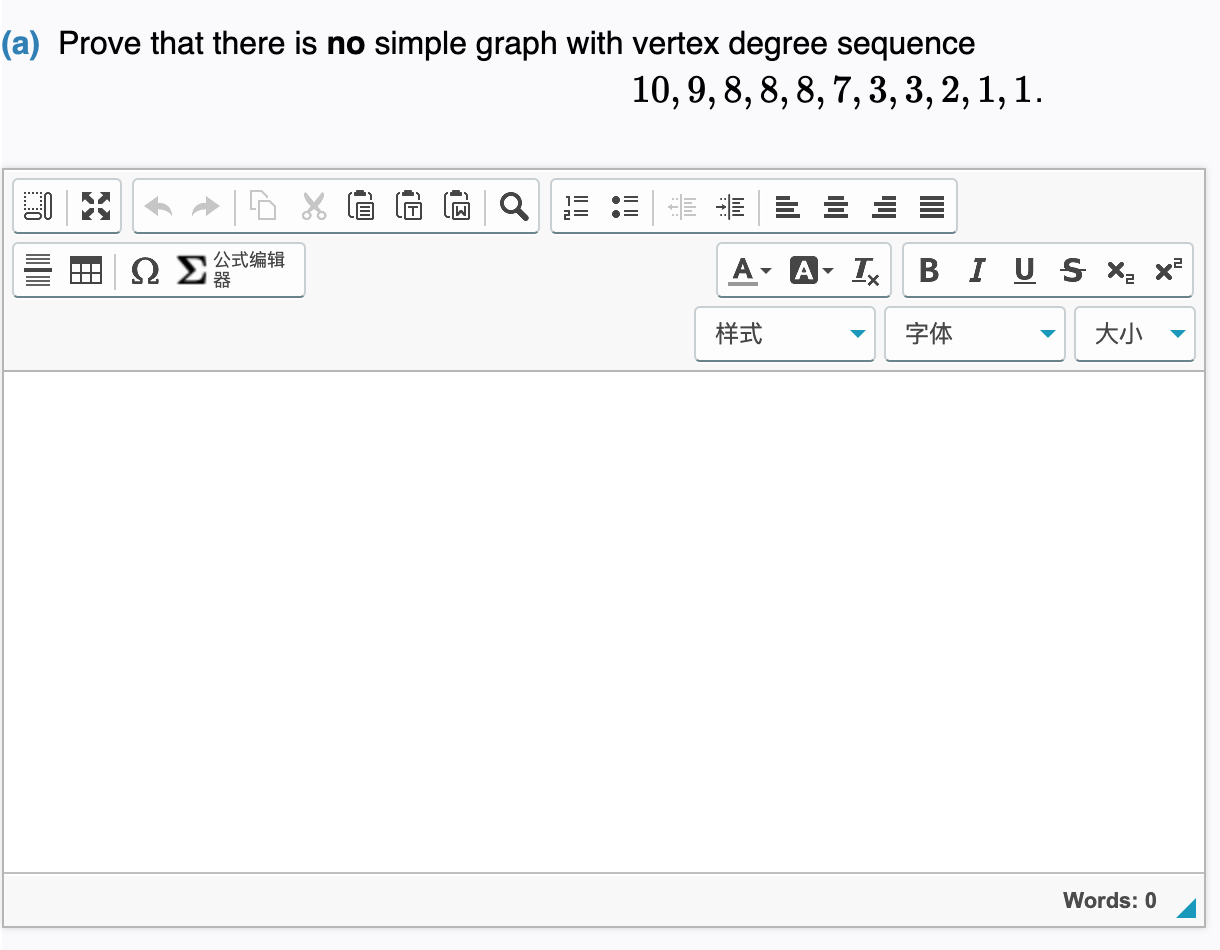Toggle underline formatting
Viewport: 1220px width, 950px height.
click(1025, 270)
